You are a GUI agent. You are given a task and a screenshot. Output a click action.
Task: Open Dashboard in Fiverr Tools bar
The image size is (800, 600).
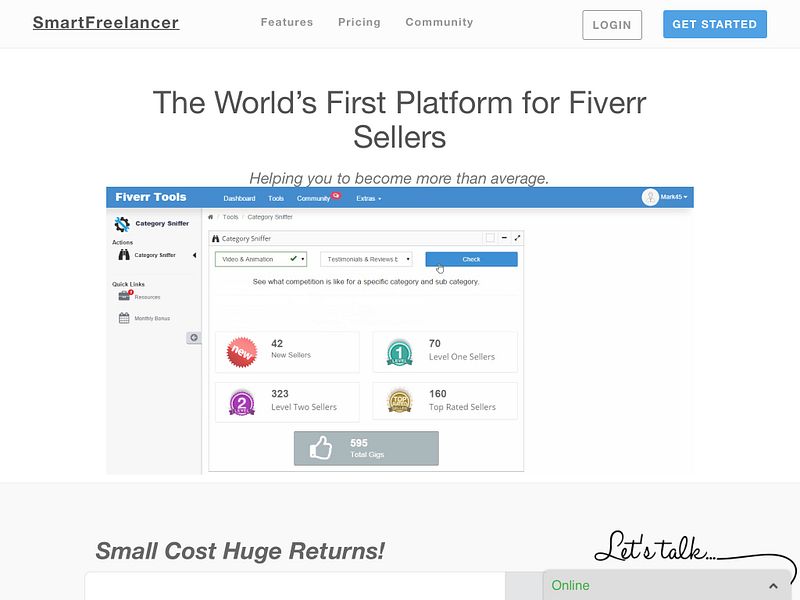(239, 198)
